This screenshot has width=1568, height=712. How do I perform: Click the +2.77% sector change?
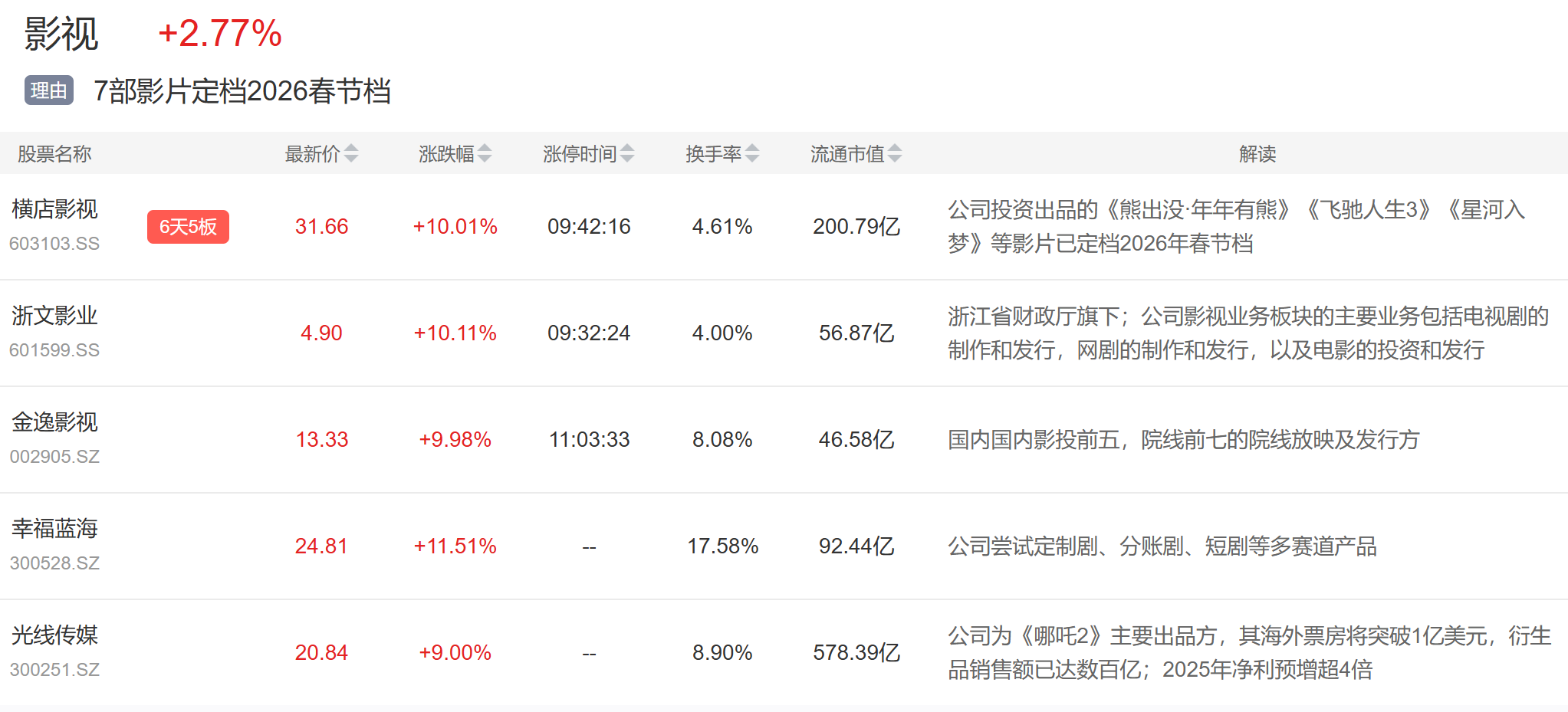[220, 34]
